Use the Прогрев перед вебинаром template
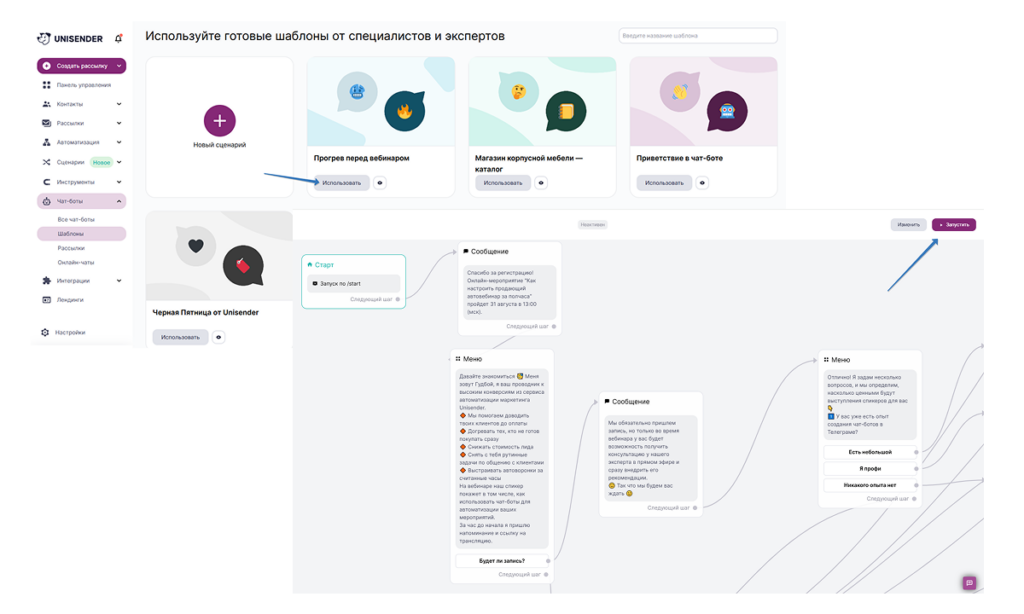 pos(341,183)
